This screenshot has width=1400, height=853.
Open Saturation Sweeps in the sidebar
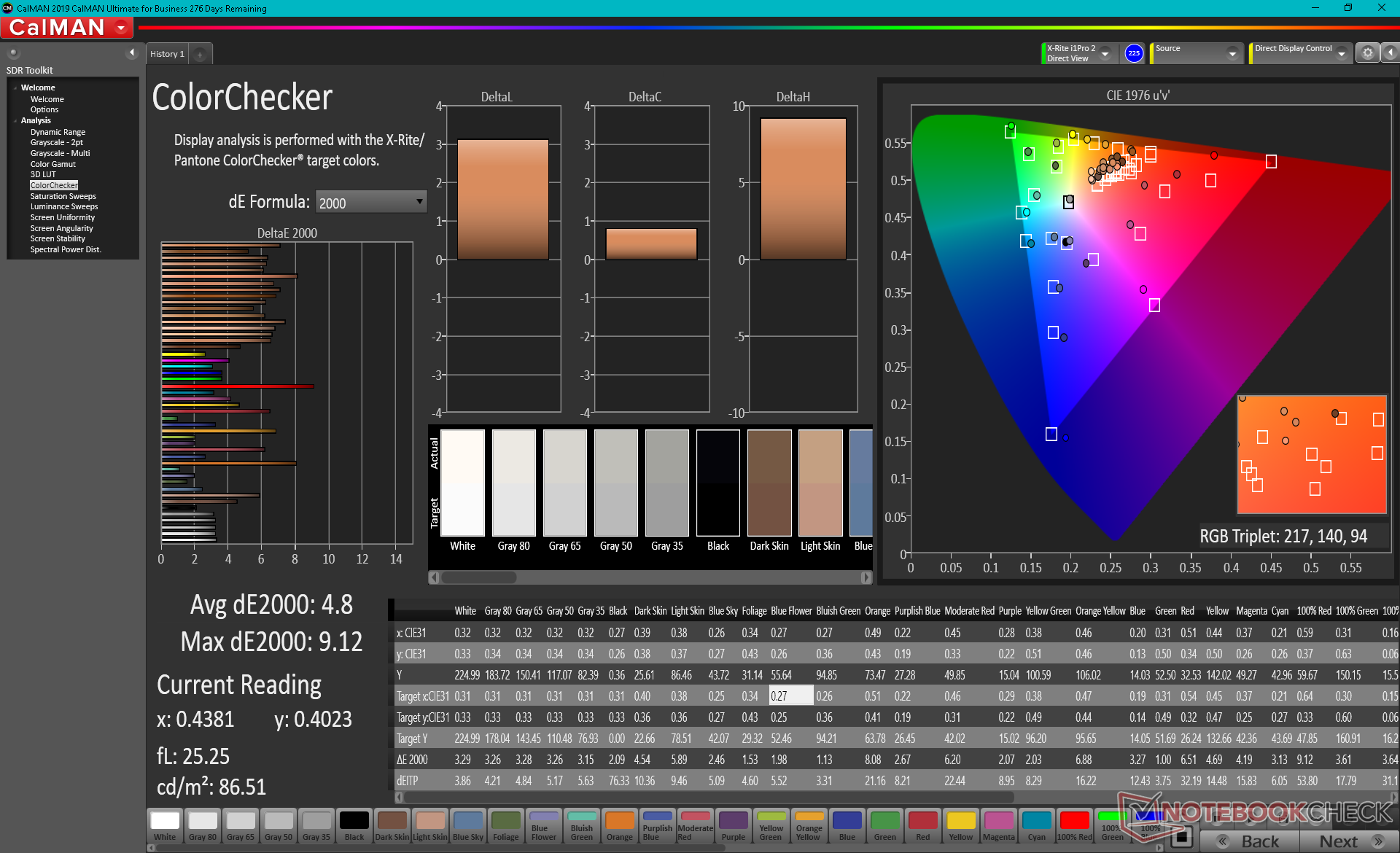point(63,196)
